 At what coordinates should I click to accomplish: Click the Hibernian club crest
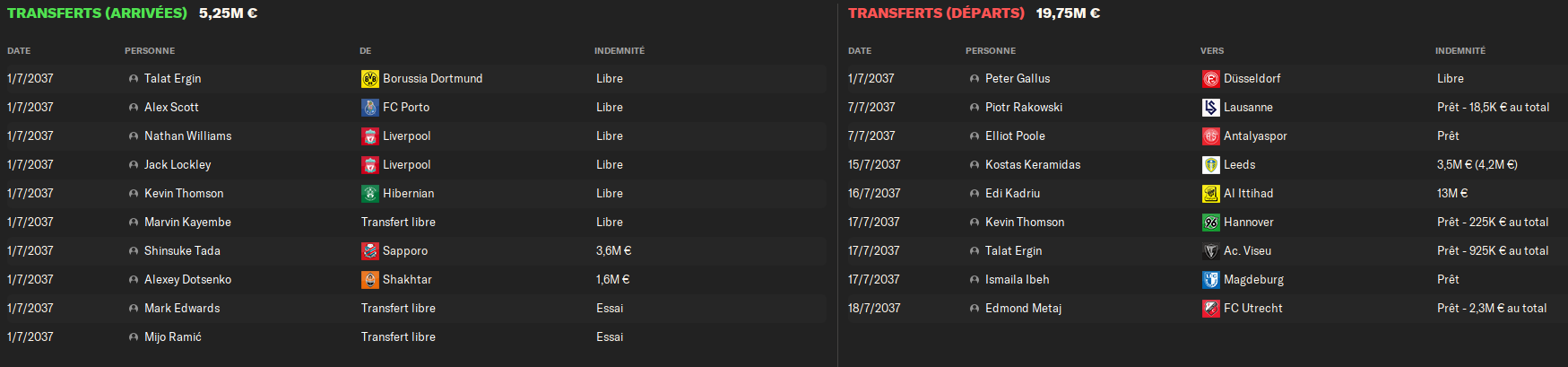pyautogui.click(x=369, y=194)
